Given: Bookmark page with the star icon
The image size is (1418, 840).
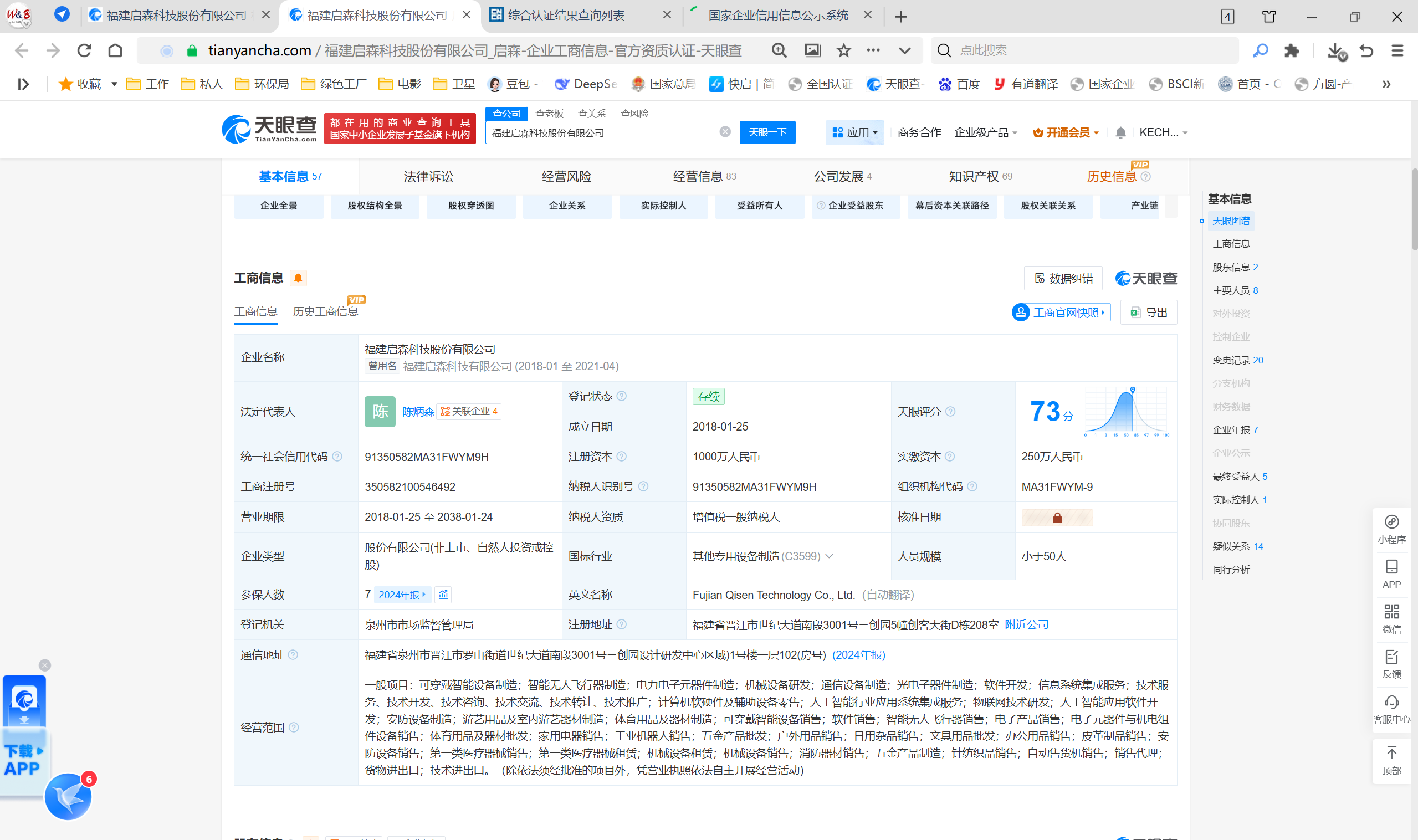Looking at the screenshot, I should coord(843,50).
